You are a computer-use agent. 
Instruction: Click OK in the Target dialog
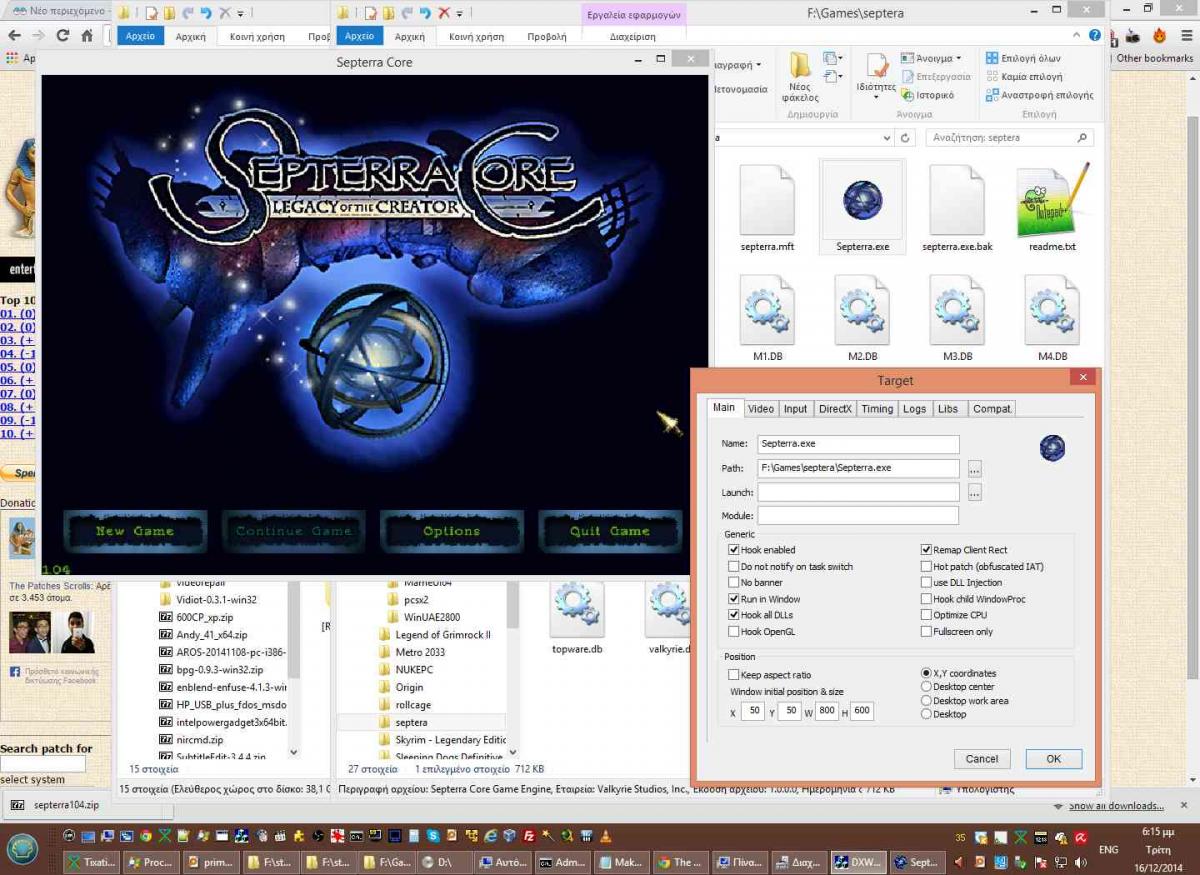pos(1053,759)
